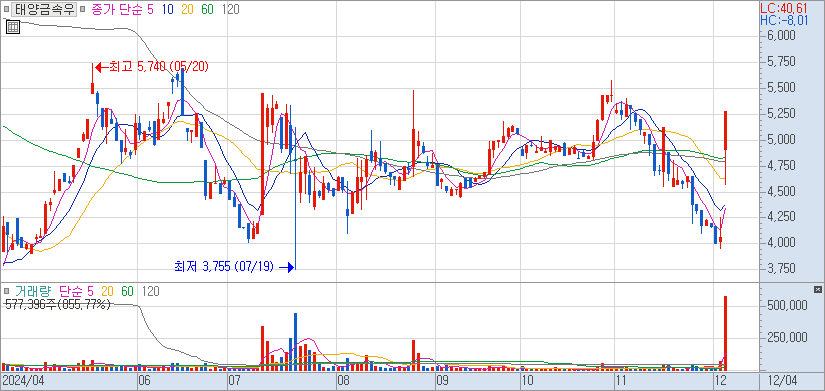825x391 pixels.
Task: Click the 577,396주(855.77%) volume readout
Action: pyautogui.click(x=57, y=304)
